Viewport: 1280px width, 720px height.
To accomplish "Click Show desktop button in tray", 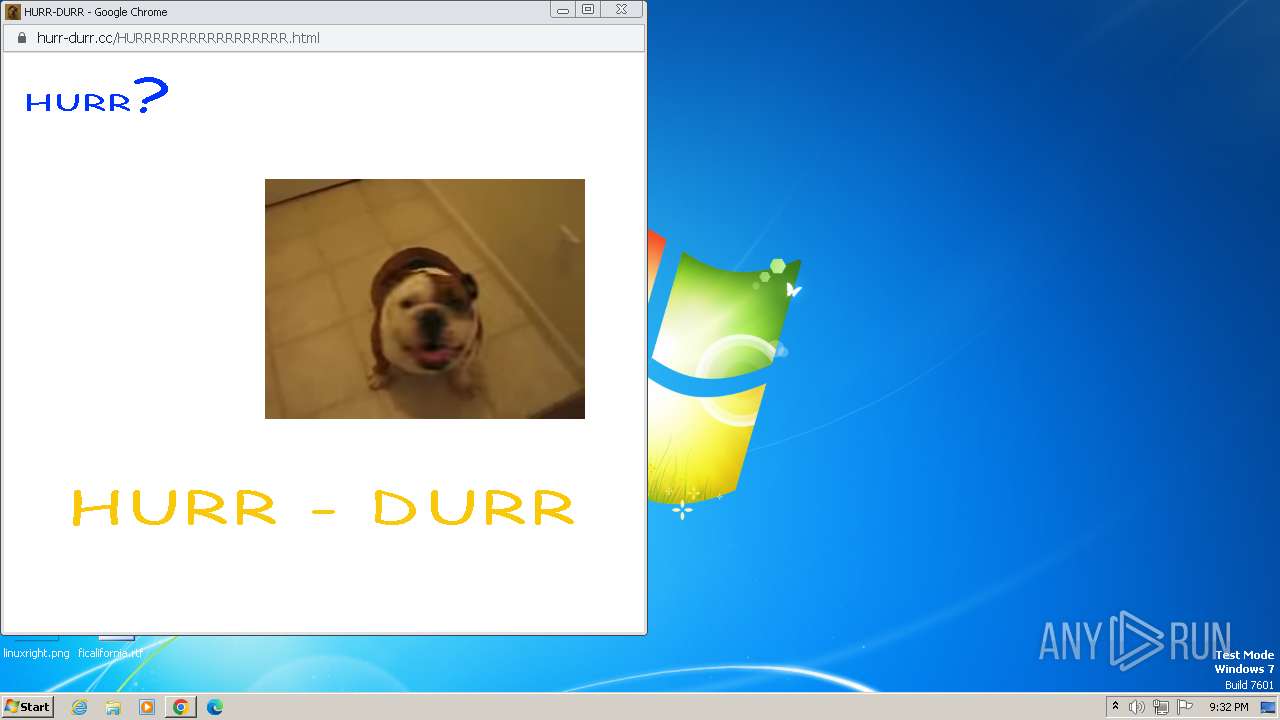I will (x=1269, y=707).
